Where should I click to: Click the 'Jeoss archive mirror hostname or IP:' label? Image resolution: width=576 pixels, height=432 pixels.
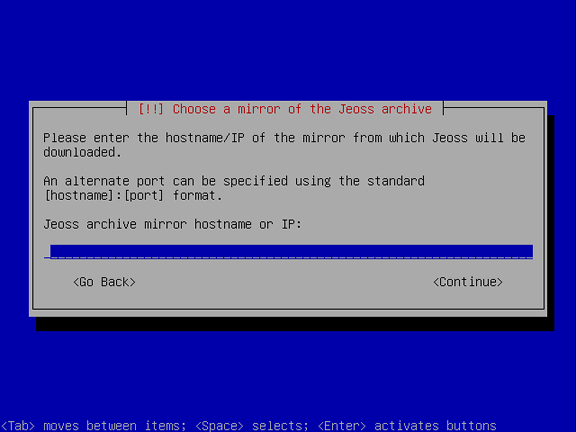(172, 224)
